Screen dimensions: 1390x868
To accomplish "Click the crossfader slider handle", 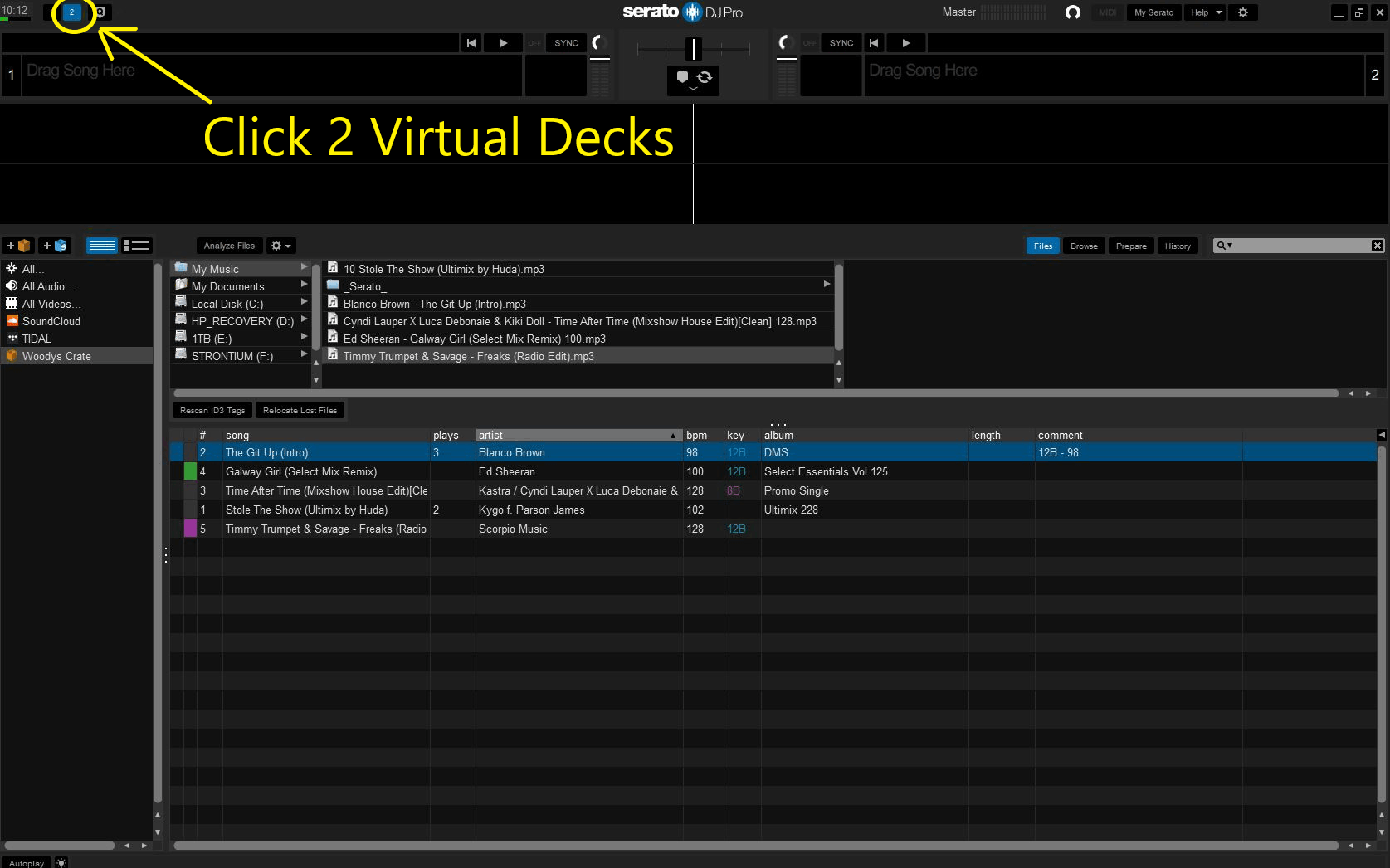I will (693, 49).
